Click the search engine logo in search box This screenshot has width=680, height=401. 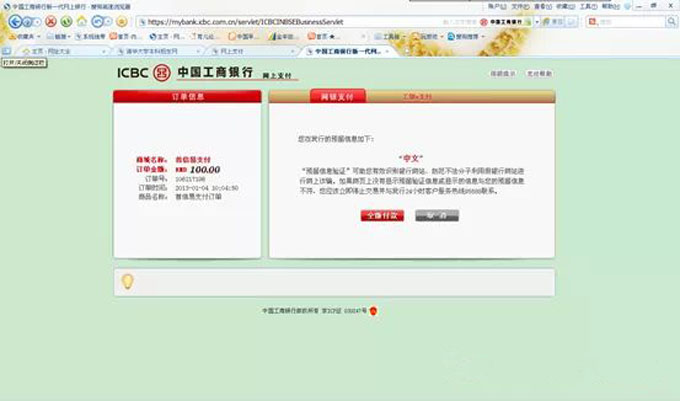click(592, 21)
